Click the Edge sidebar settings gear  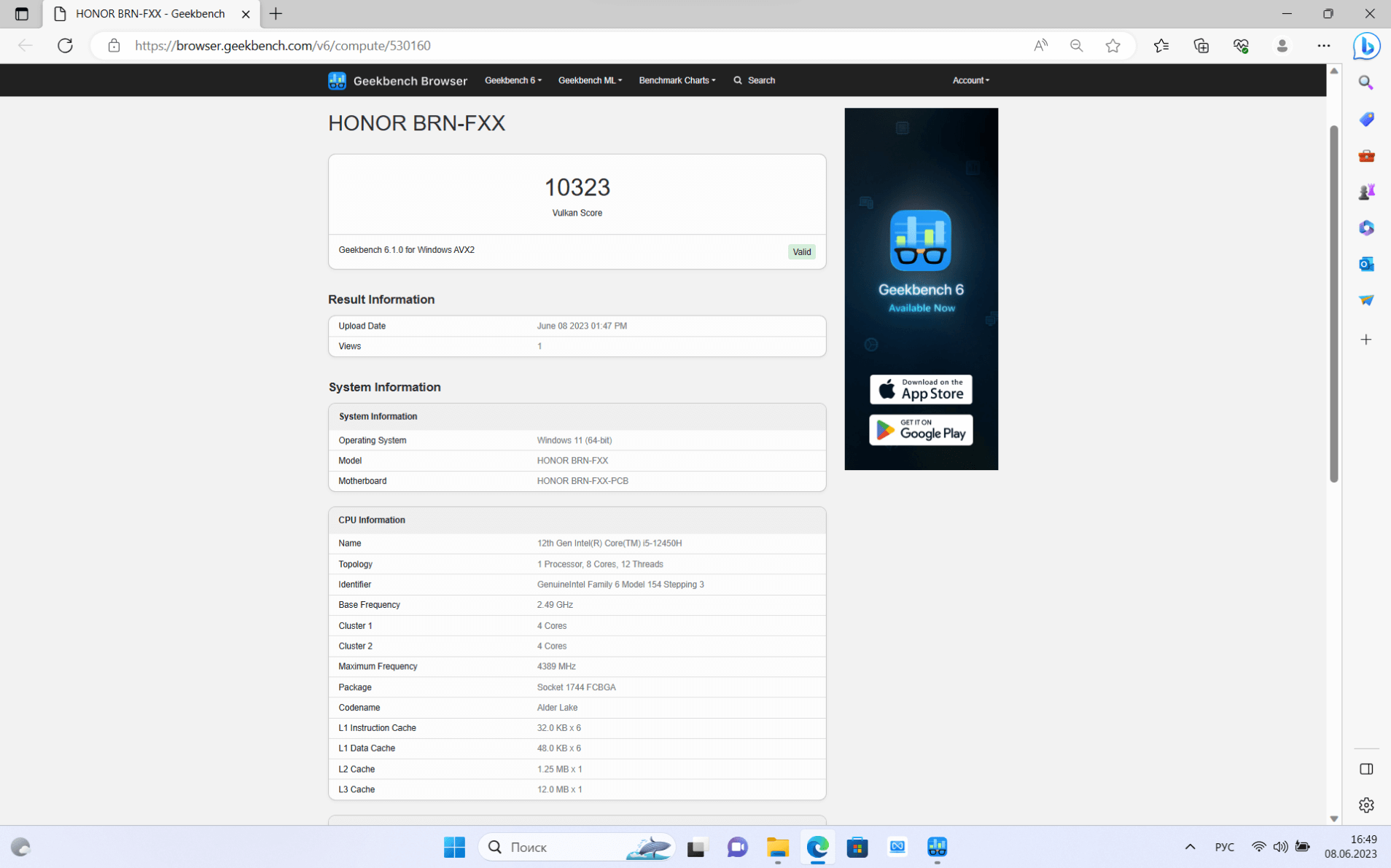pos(1365,805)
